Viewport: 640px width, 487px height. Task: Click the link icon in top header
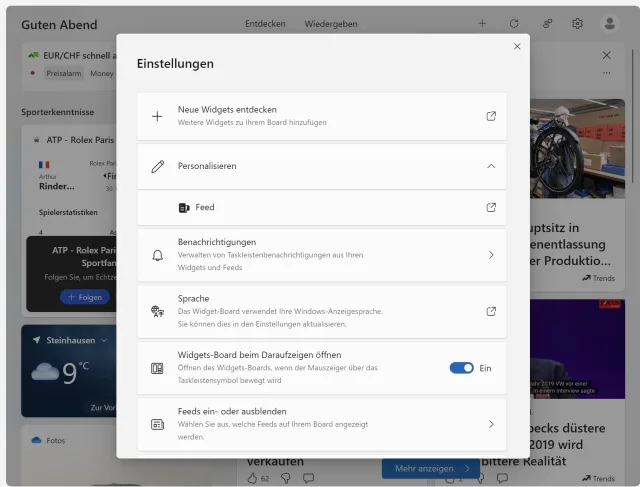(x=546, y=23)
